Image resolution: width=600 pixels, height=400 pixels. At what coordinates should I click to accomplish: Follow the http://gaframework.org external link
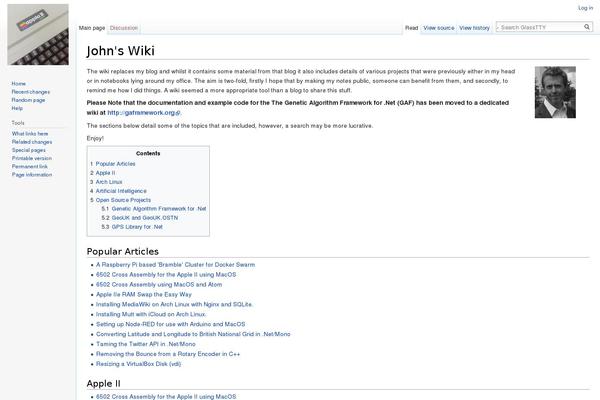143,113
